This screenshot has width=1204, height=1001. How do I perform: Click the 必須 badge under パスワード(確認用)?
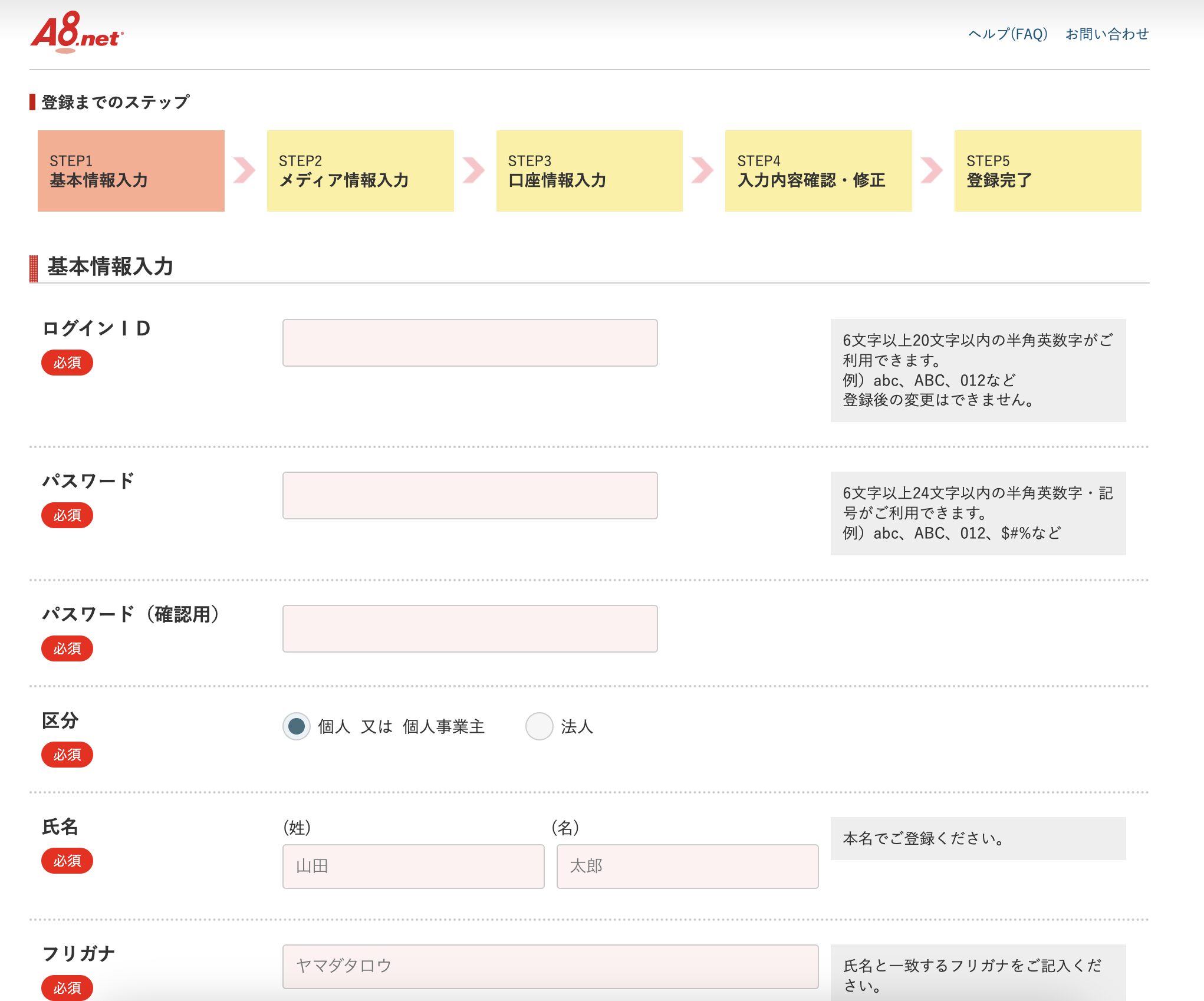(67, 648)
